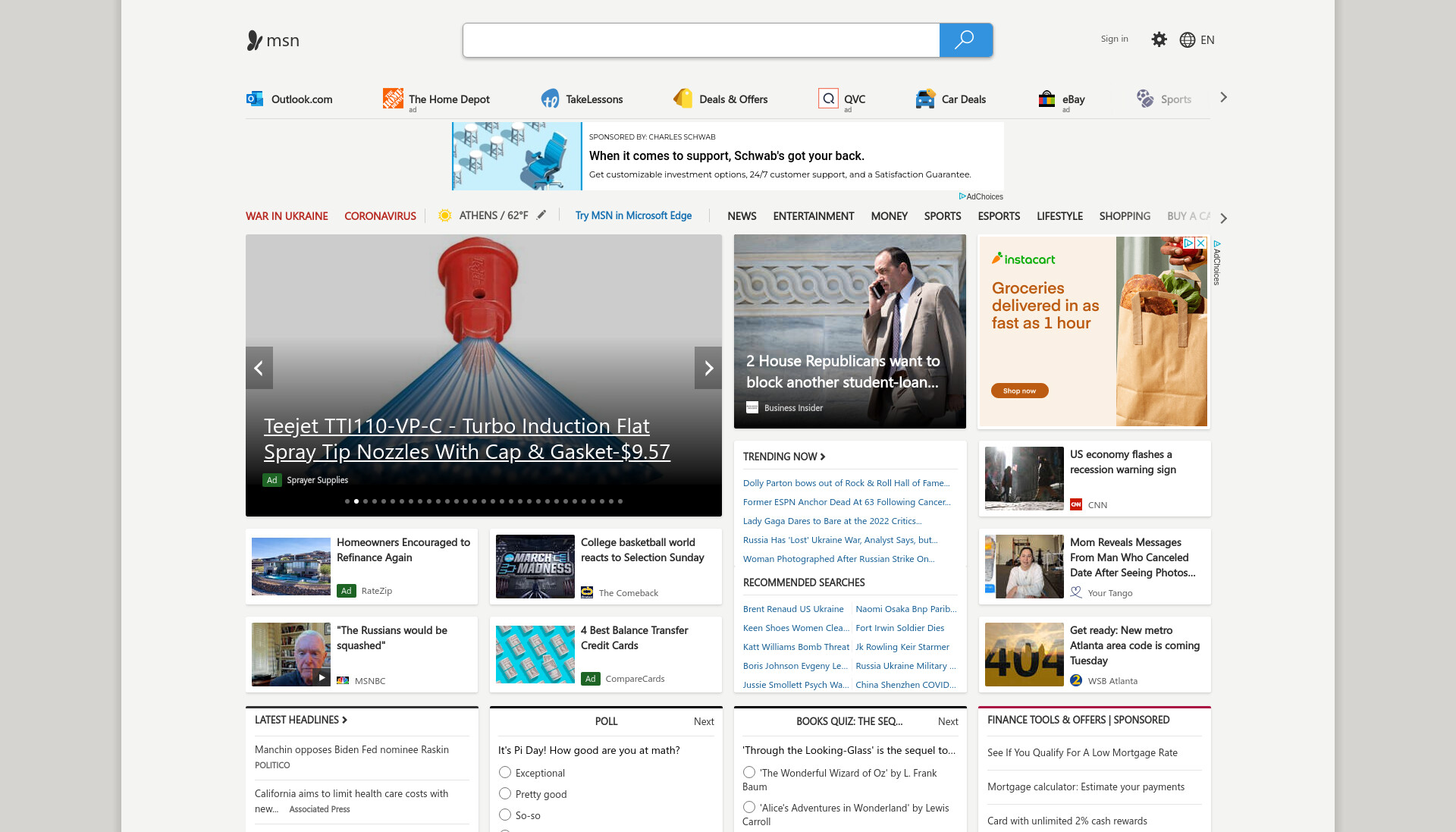Image resolution: width=1456 pixels, height=832 pixels.
Task: Open eBay shopping bag icon
Action: click(x=1046, y=99)
